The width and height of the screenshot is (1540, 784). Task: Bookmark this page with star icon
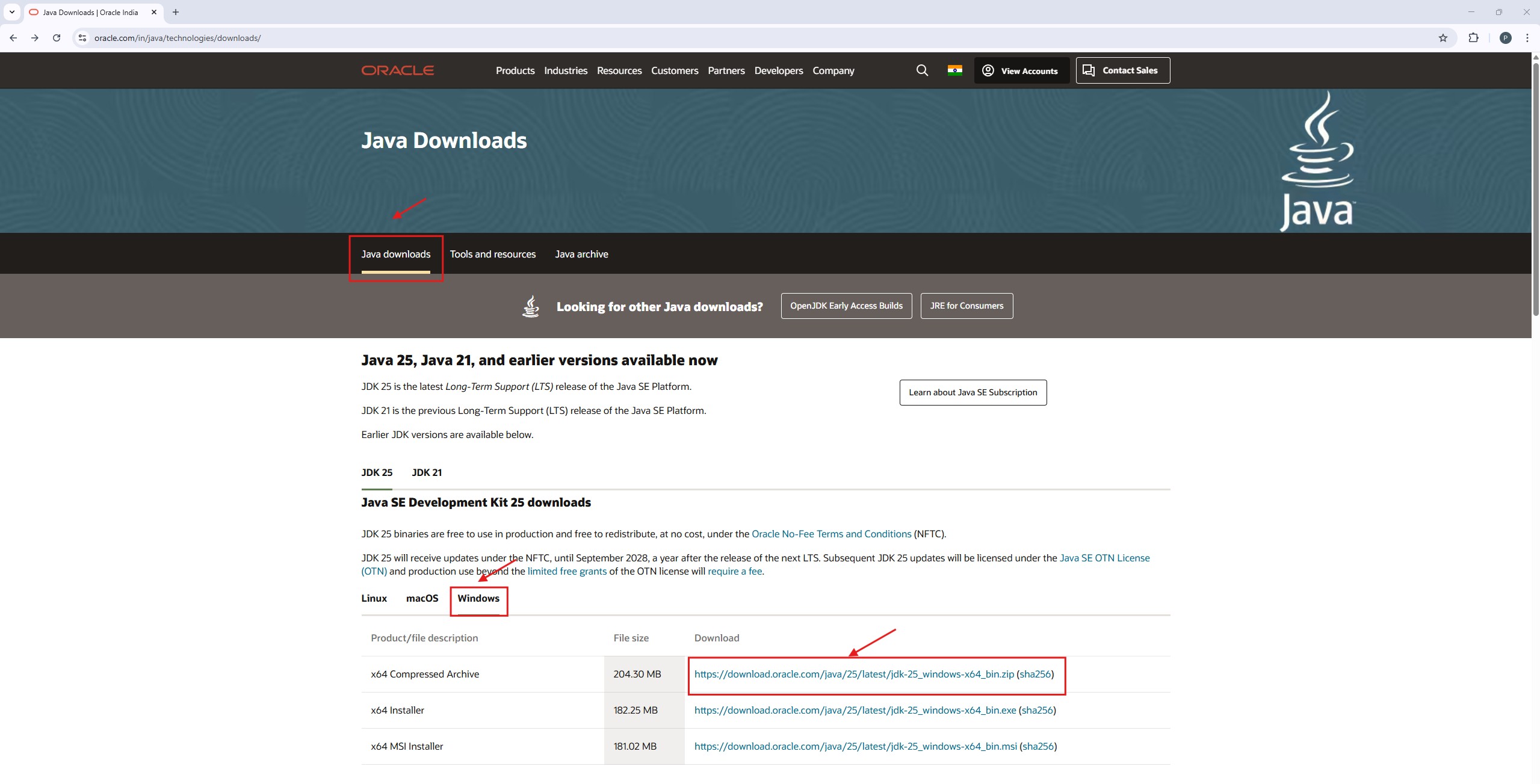1443,38
